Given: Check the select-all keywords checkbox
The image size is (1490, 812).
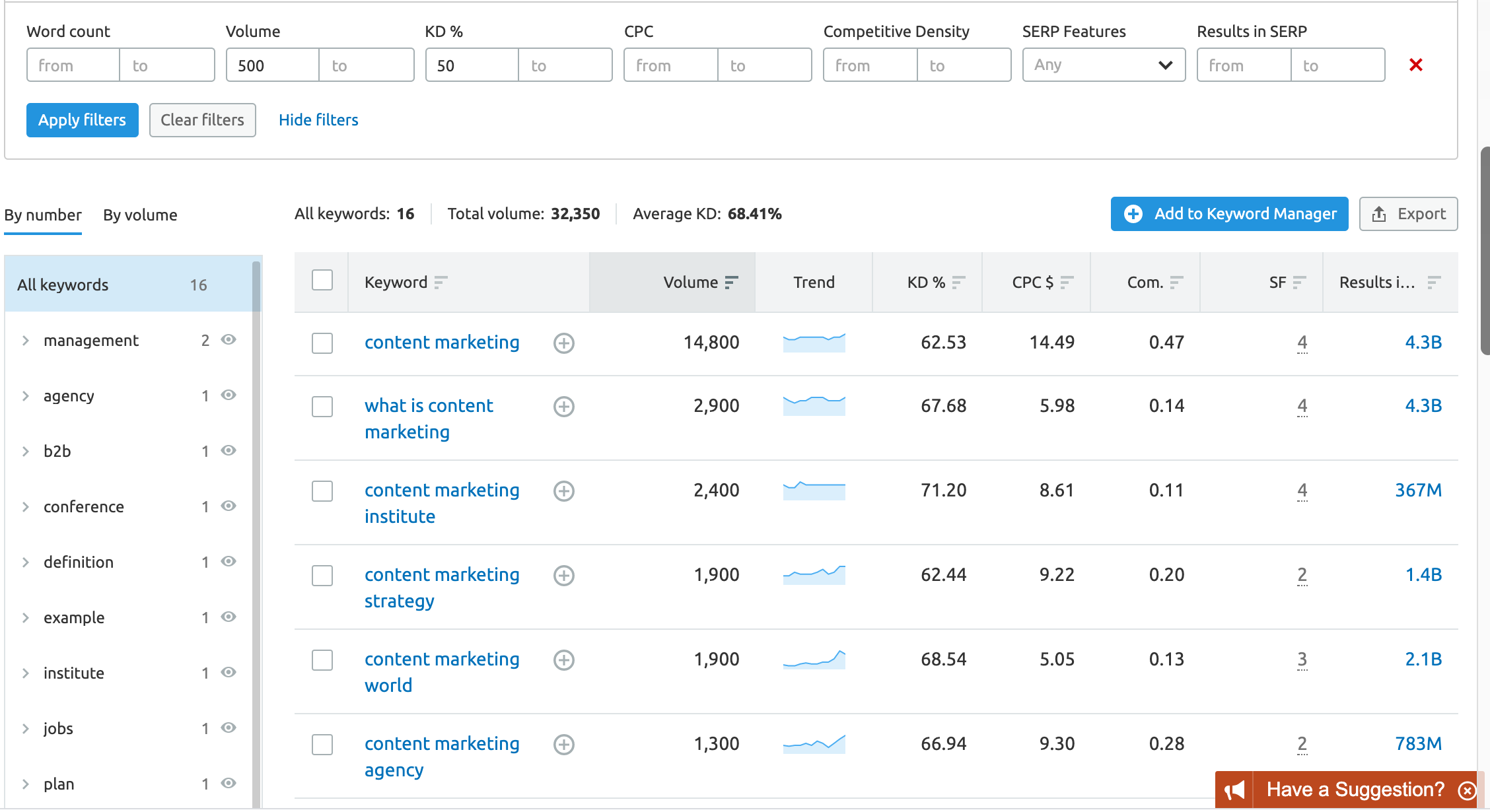Looking at the screenshot, I should click(x=322, y=281).
